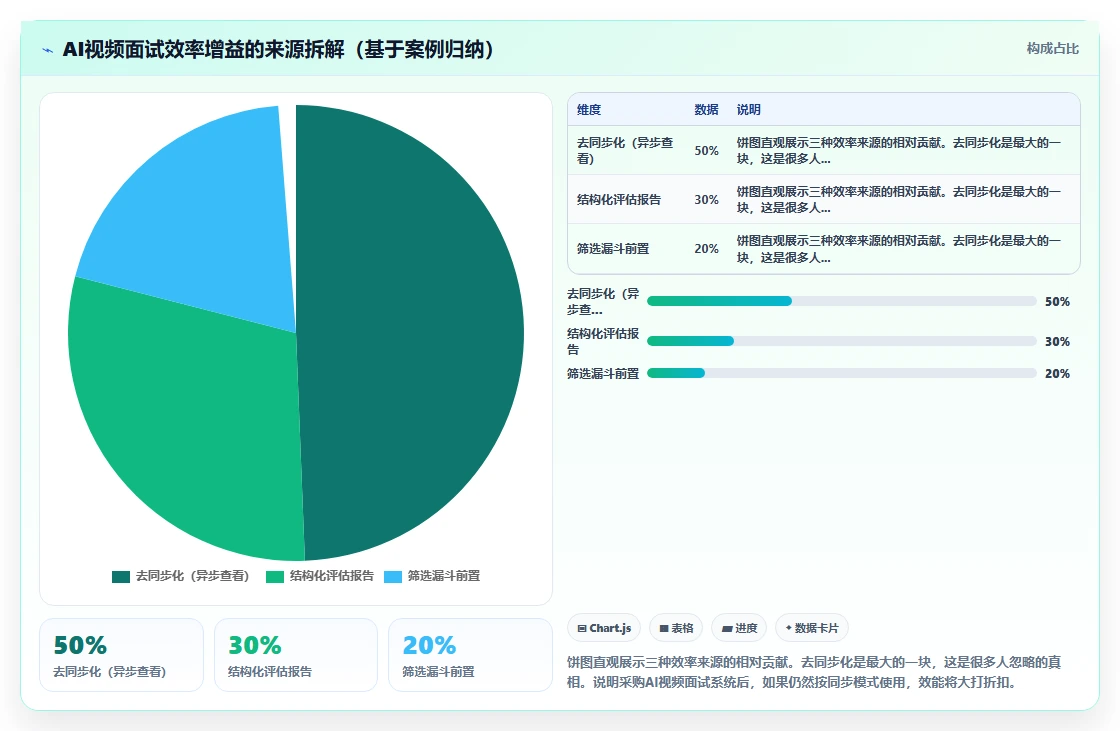1120x731 pixels.
Task: Click the 构成占比 label in header
Action: pyautogui.click(x=1052, y=49)
